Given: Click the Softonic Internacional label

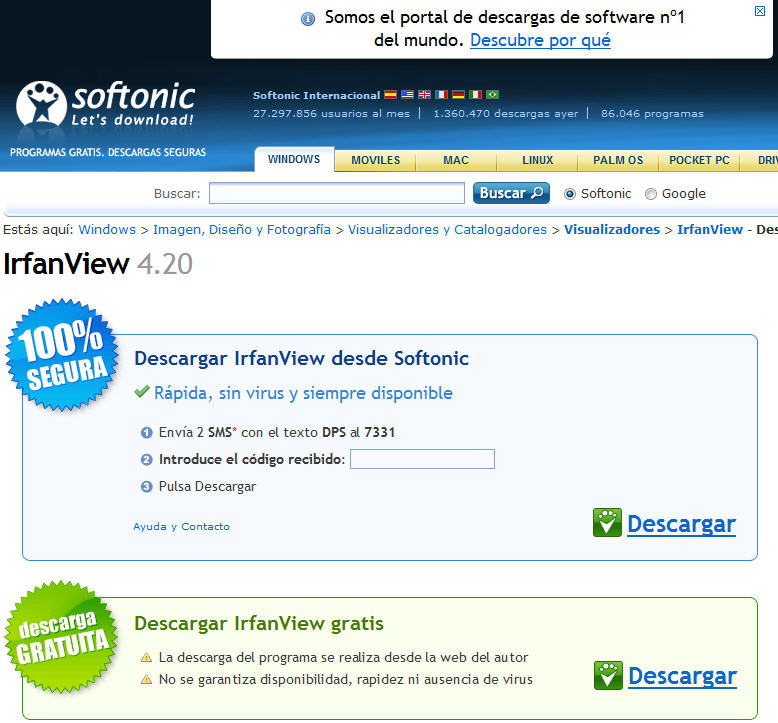Looking at the screenshot, I should (316, 95).
